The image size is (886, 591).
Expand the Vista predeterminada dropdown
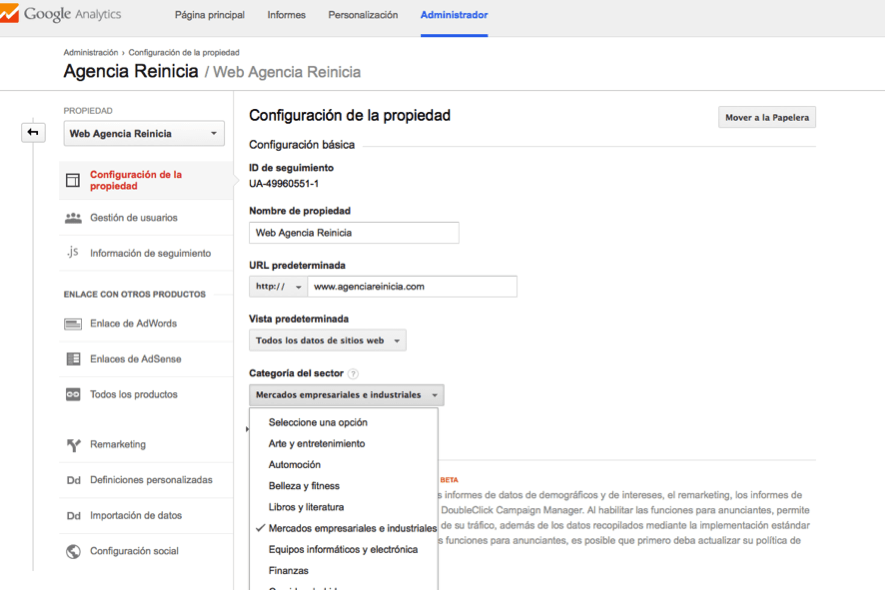pos(327,341)
